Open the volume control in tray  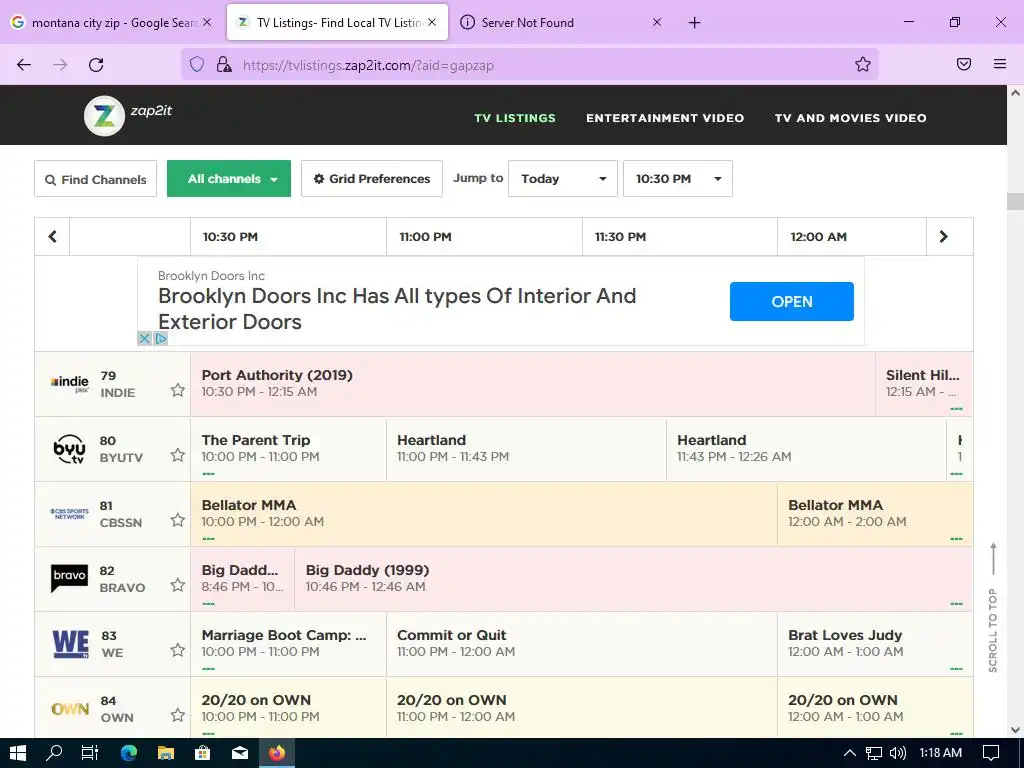pos(898,753)
